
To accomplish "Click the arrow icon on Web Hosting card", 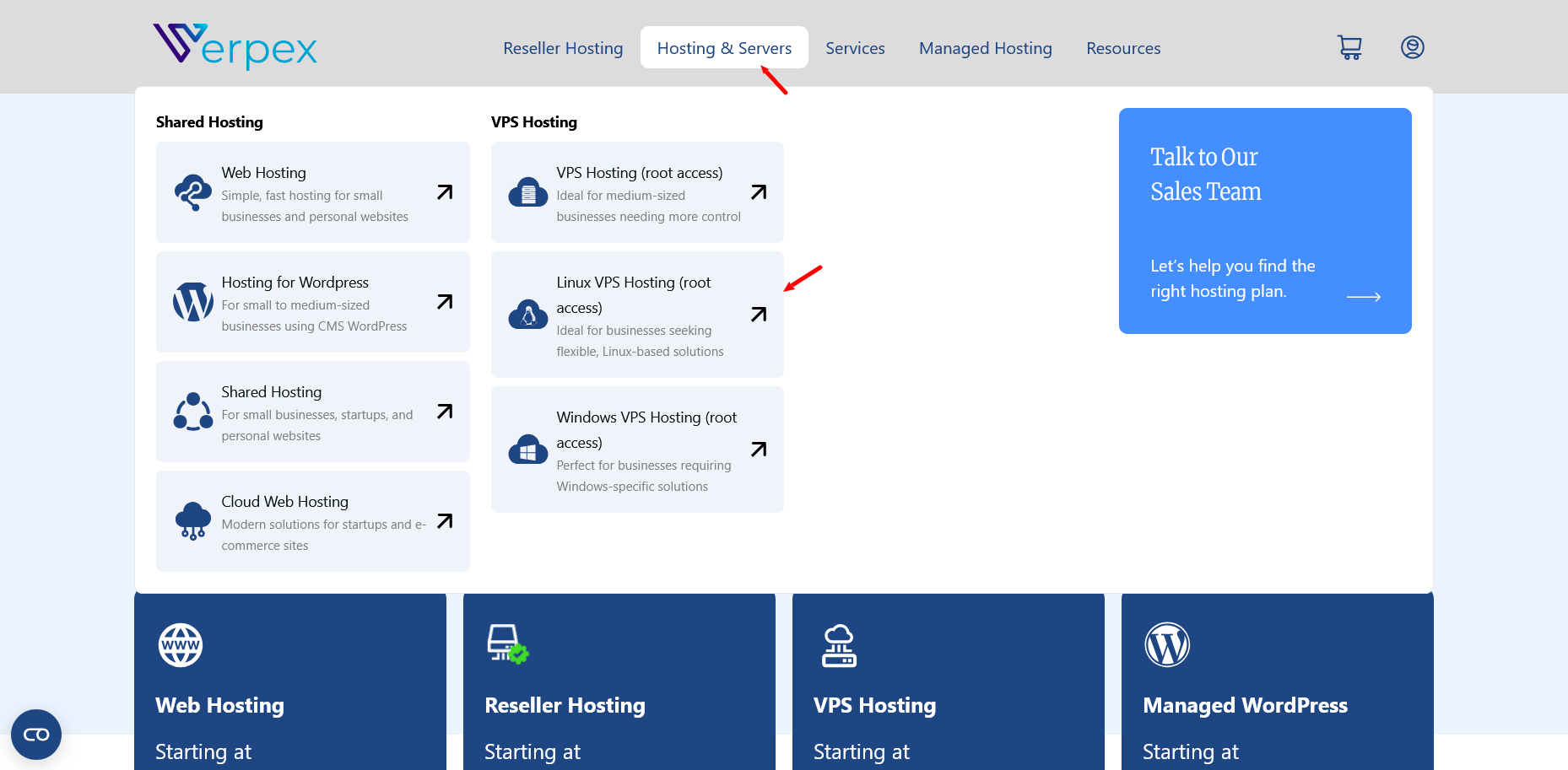I will (x=445, y=192).
